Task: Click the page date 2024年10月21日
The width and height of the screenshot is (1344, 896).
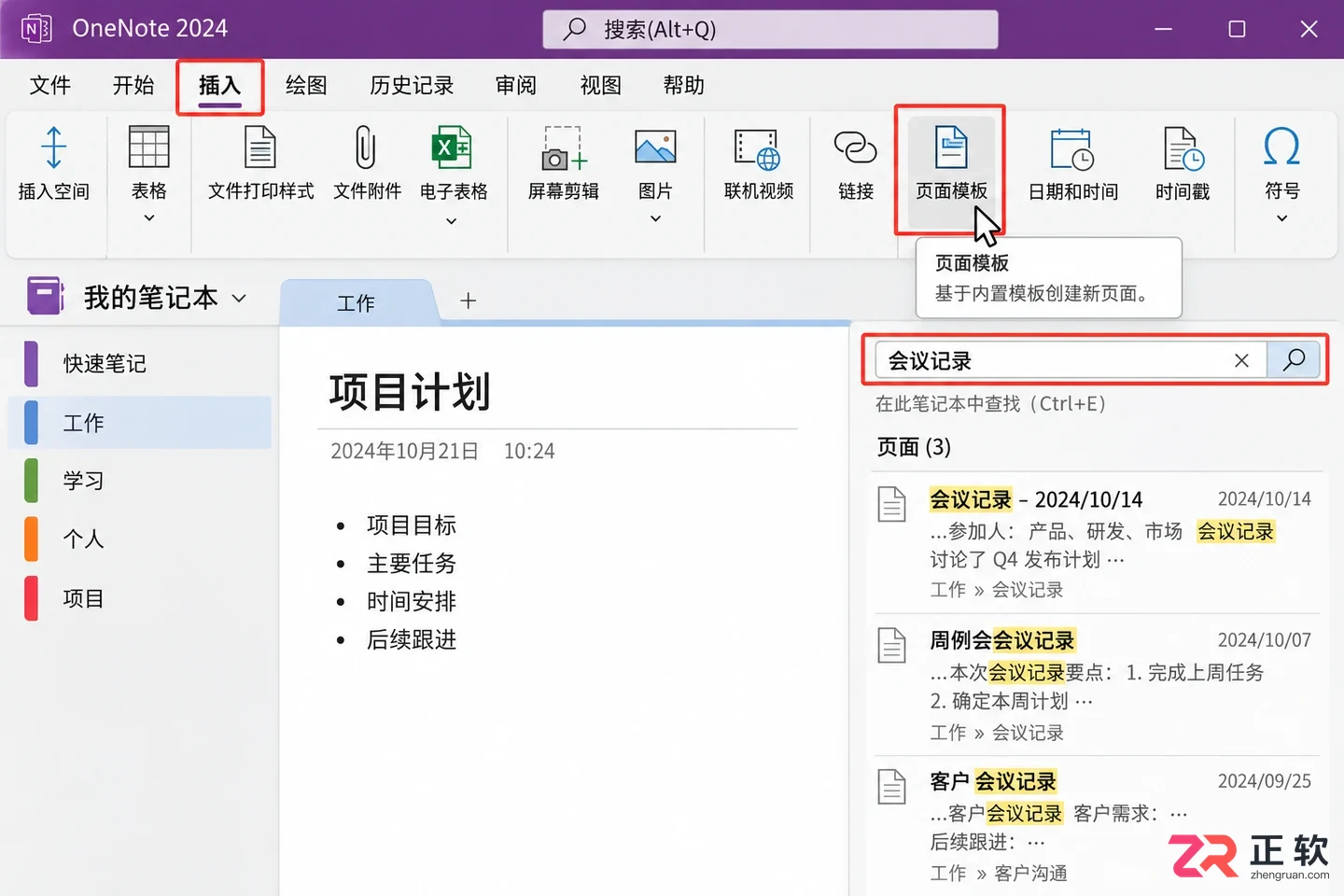Action: click(404, 451)
